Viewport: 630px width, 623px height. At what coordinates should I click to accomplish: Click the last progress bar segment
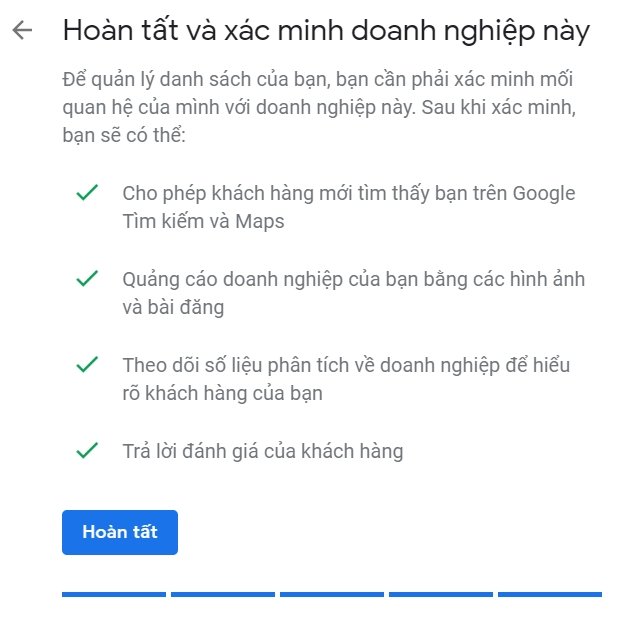550,594
